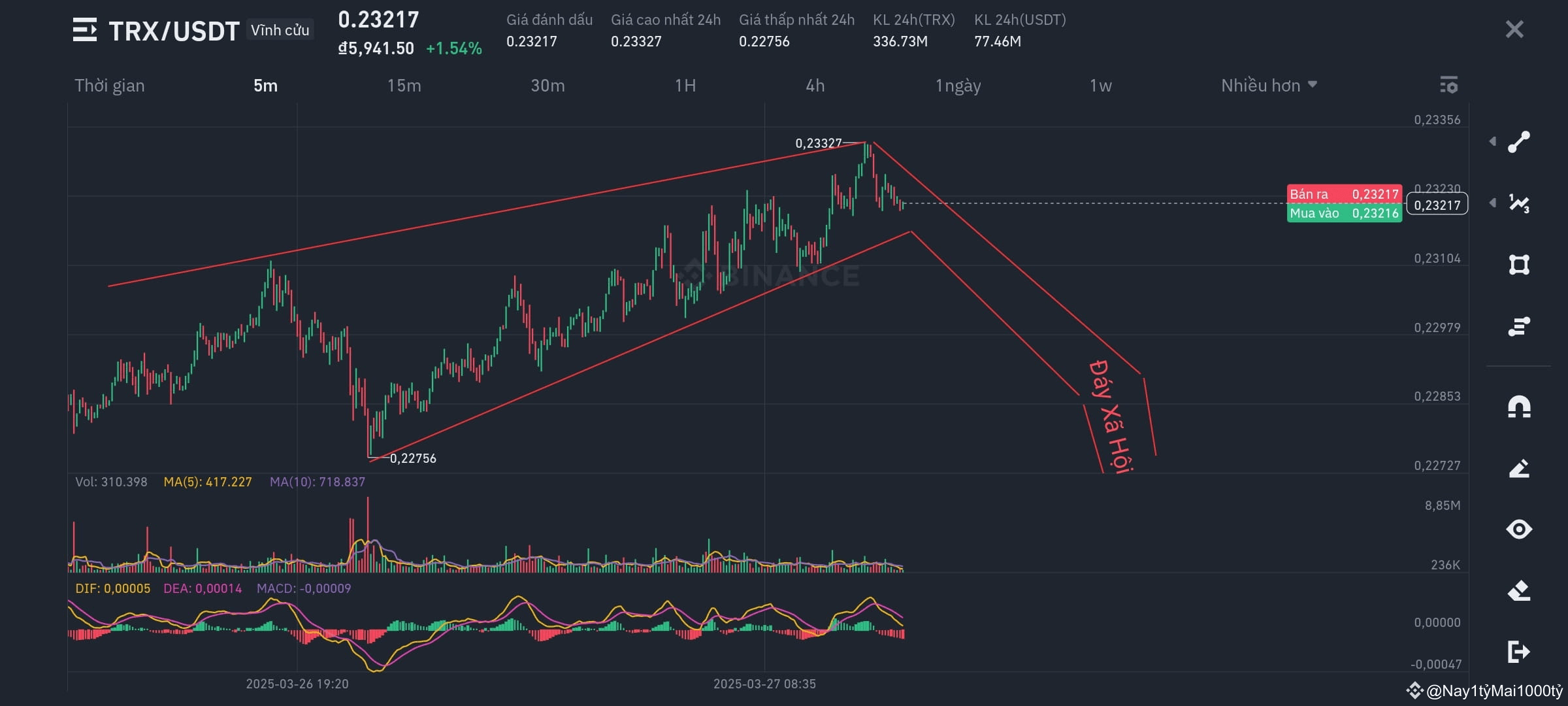Select the trend line drawing tool
The width and height of the screenshot is (1568, 706).
pyautogui.click(x=1519, y=142)
